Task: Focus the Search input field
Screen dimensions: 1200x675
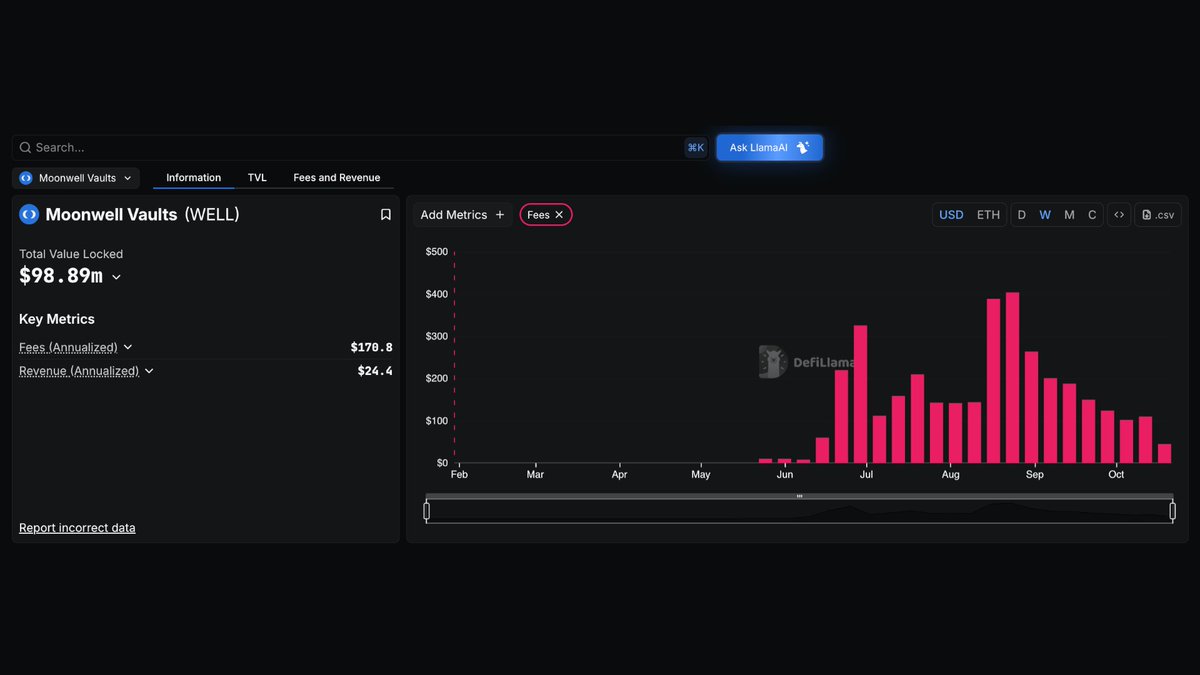Action: (358, 148)
